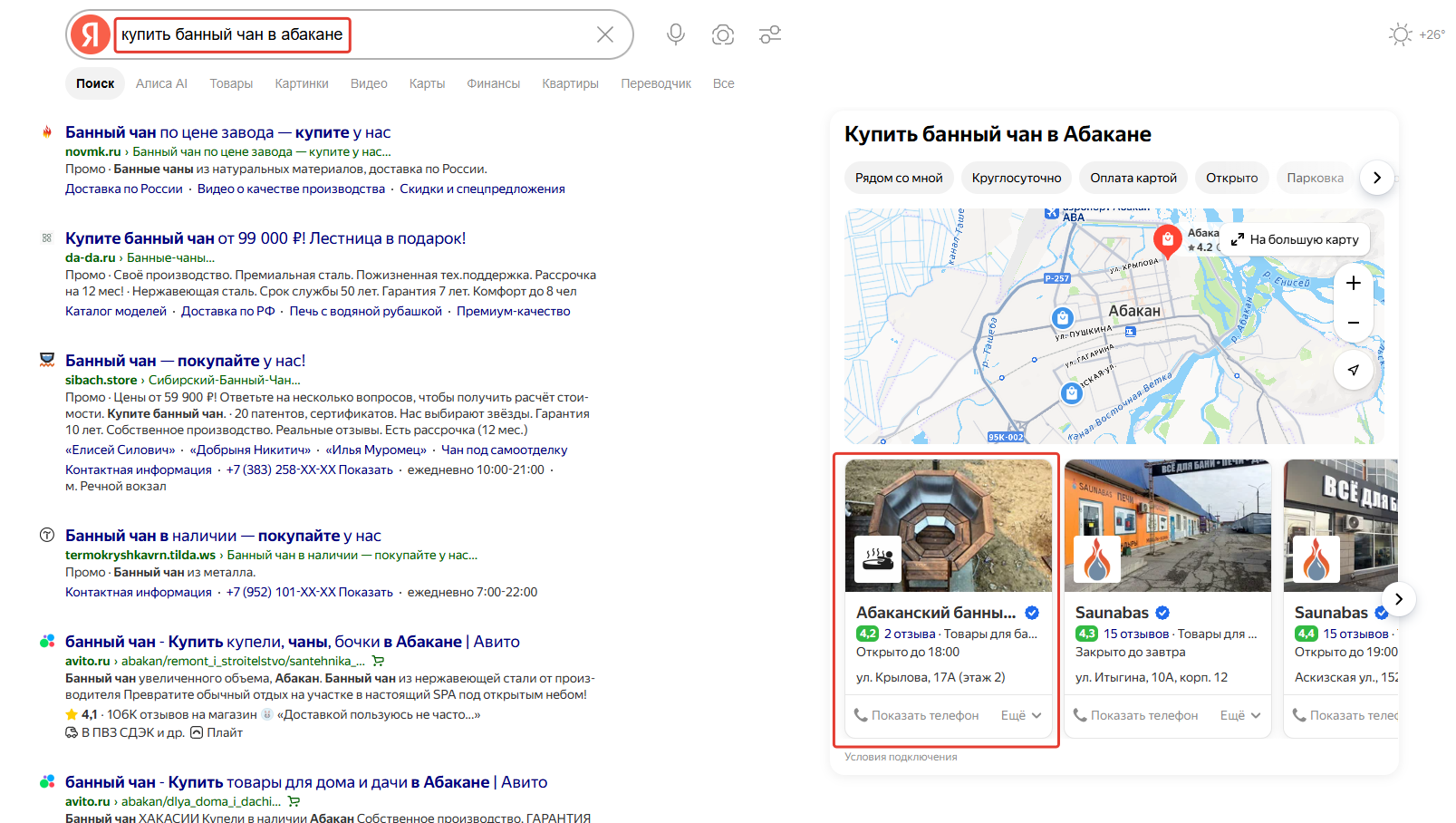Click the blue shop pin near ул. Пушкина
This screenshot has width=1456, height=823.
(x=1063, y=318)
